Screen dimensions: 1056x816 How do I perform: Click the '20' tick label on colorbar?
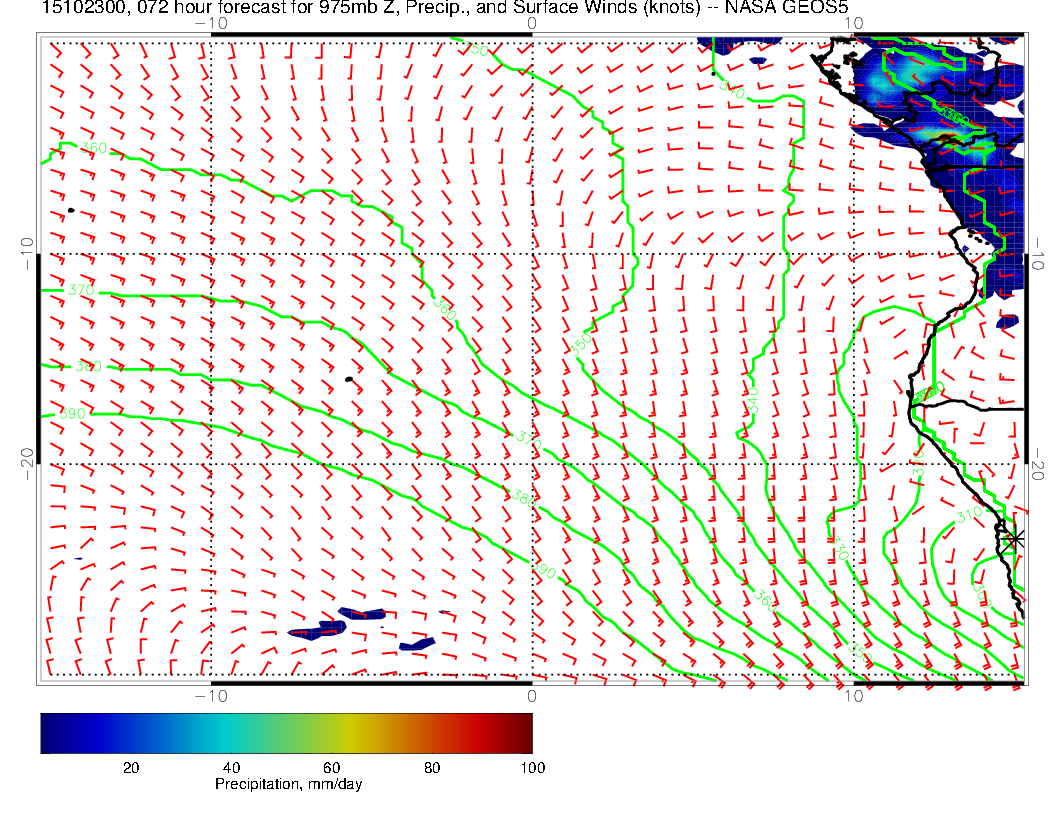[130, 768]
